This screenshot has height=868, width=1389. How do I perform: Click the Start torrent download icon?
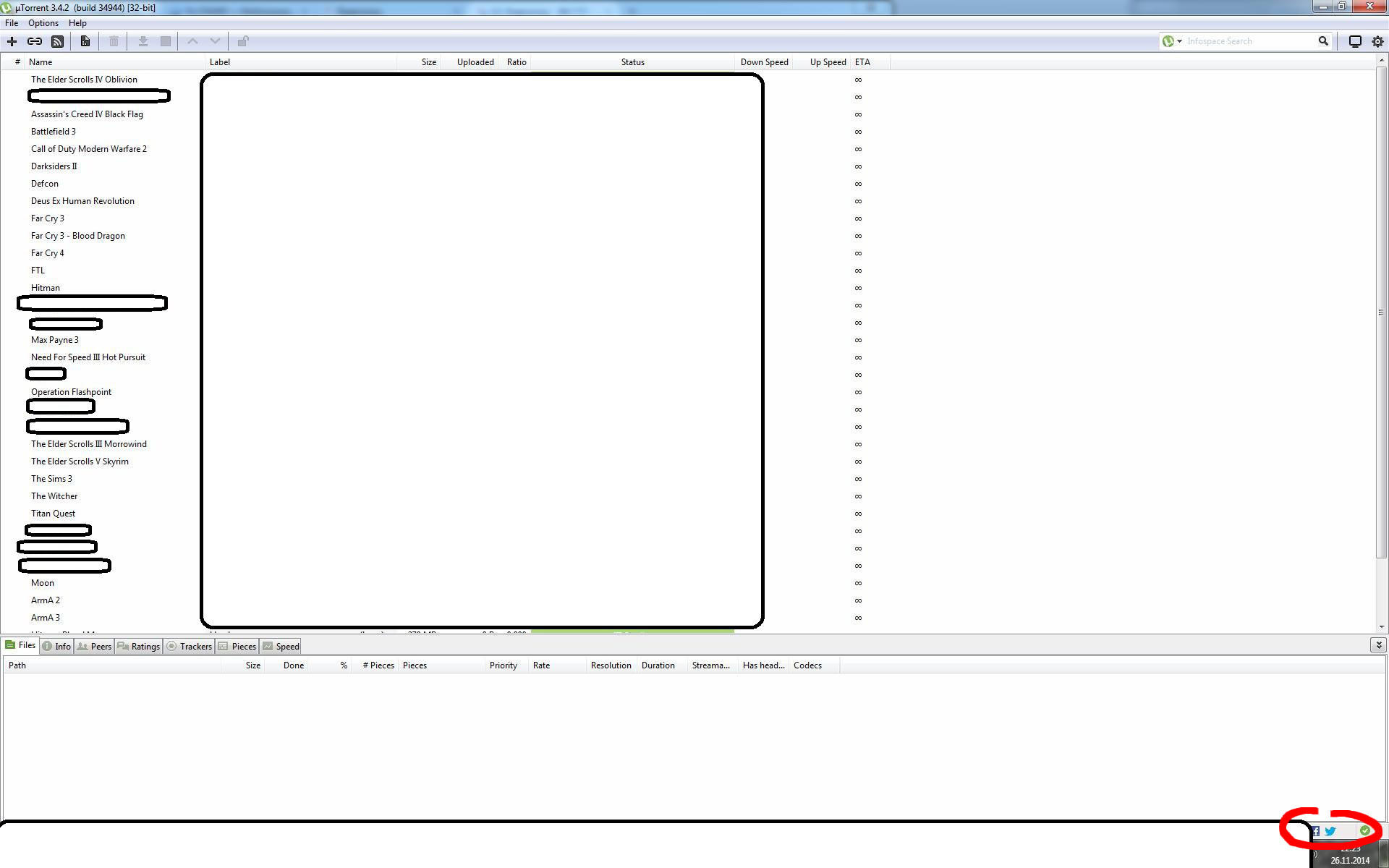tap(143, 41)
